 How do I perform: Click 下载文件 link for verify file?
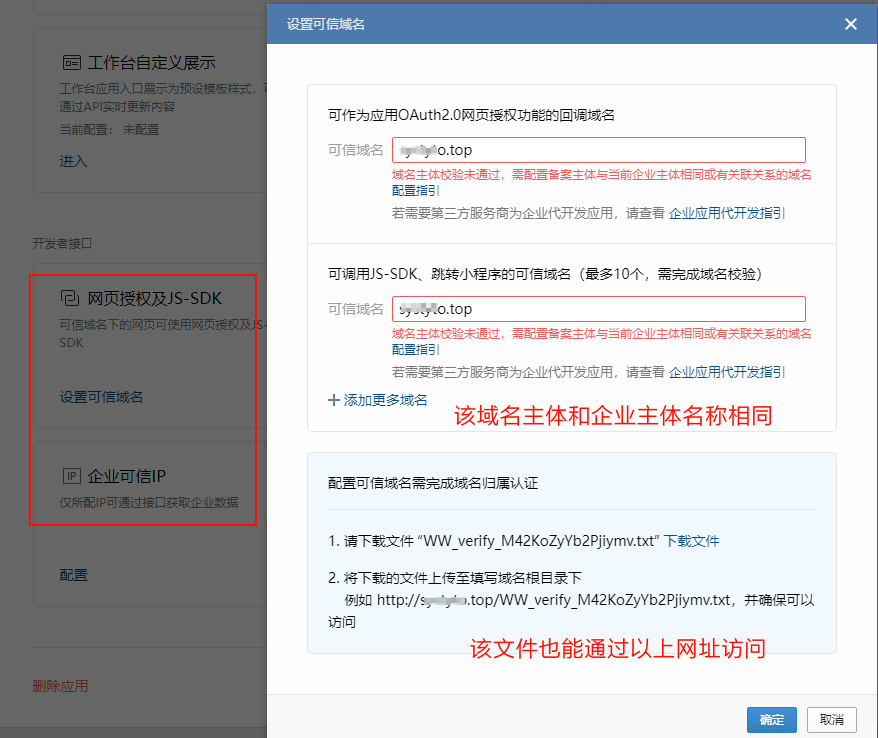692,541
